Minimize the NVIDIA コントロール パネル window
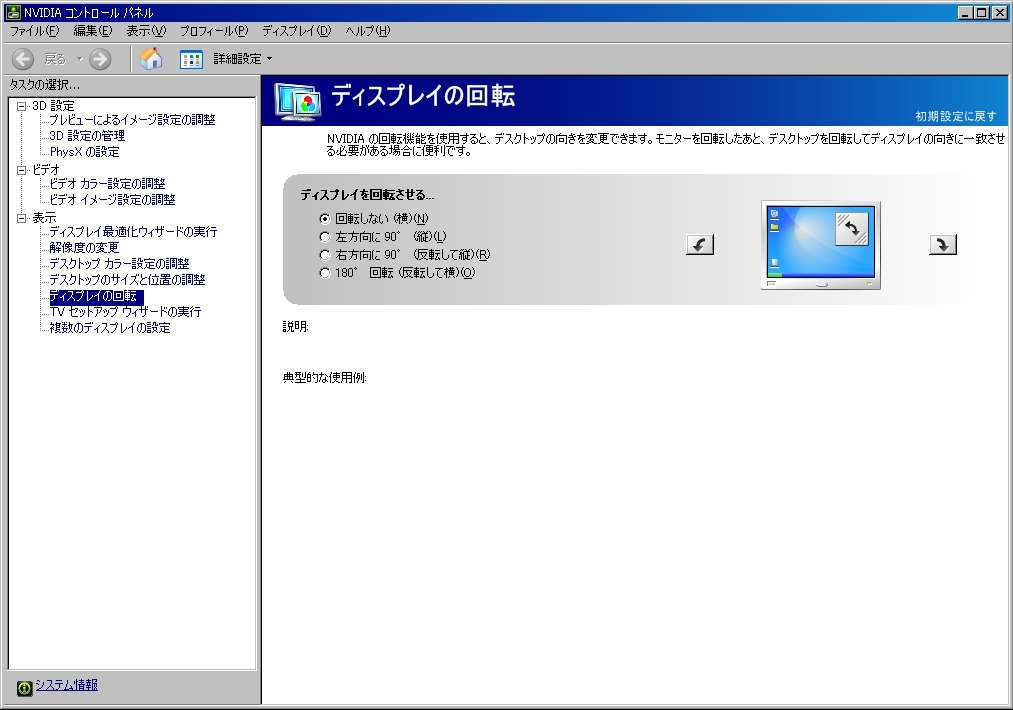This screenshot has width=1013, height=710. 965,12
